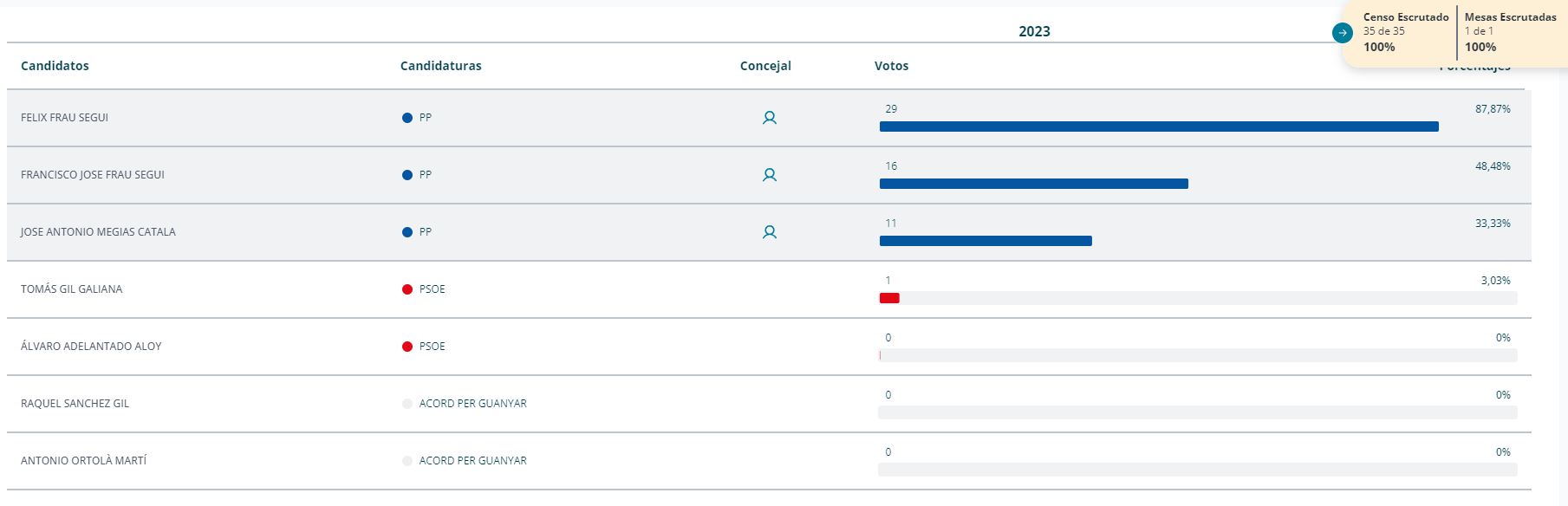Viewport: 1568px width, 506px height.
Task: Click candidate name Raquel Sanchez Gil
Action: (x=75, y=404)
